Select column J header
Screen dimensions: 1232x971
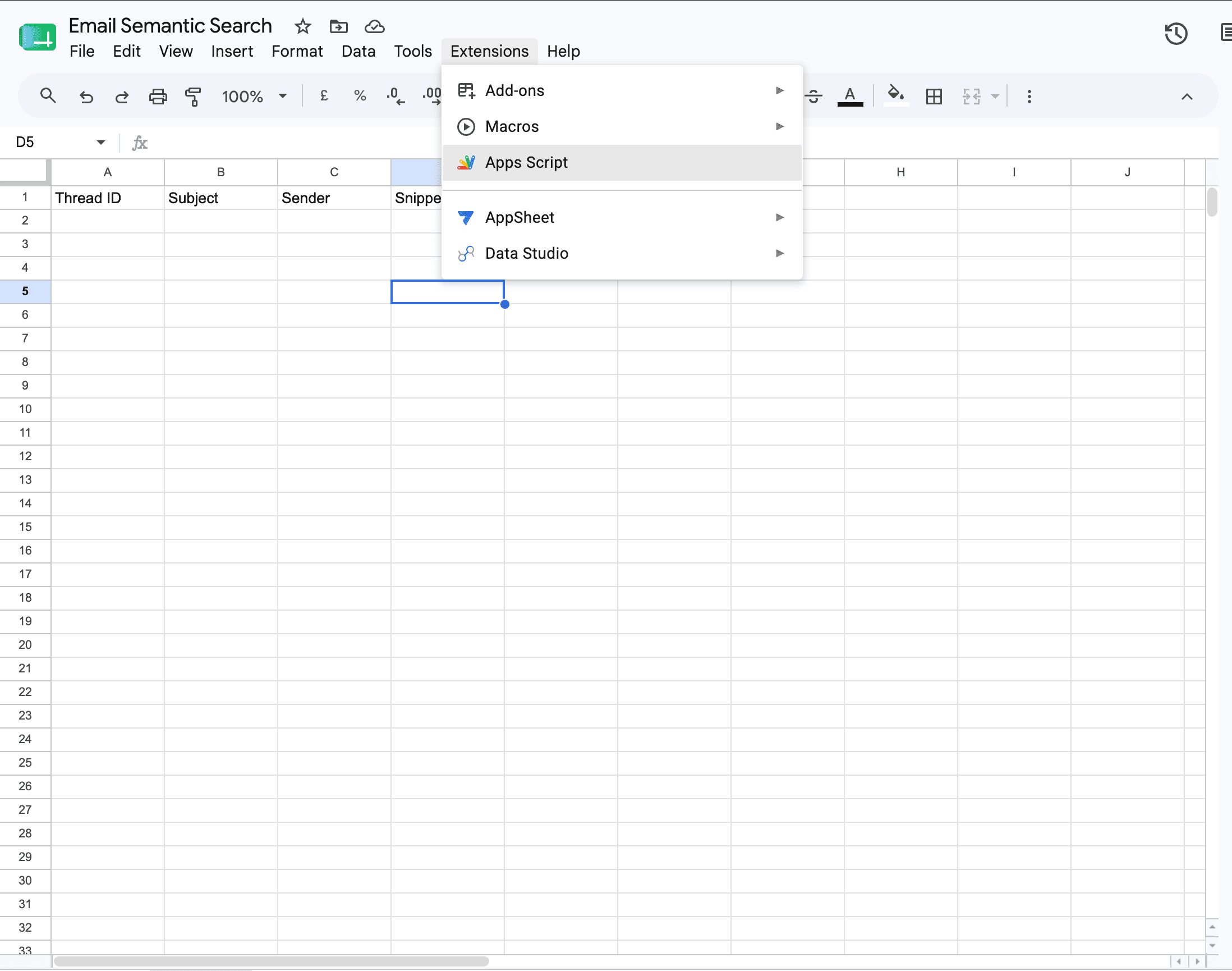[x=1128, y=172]
